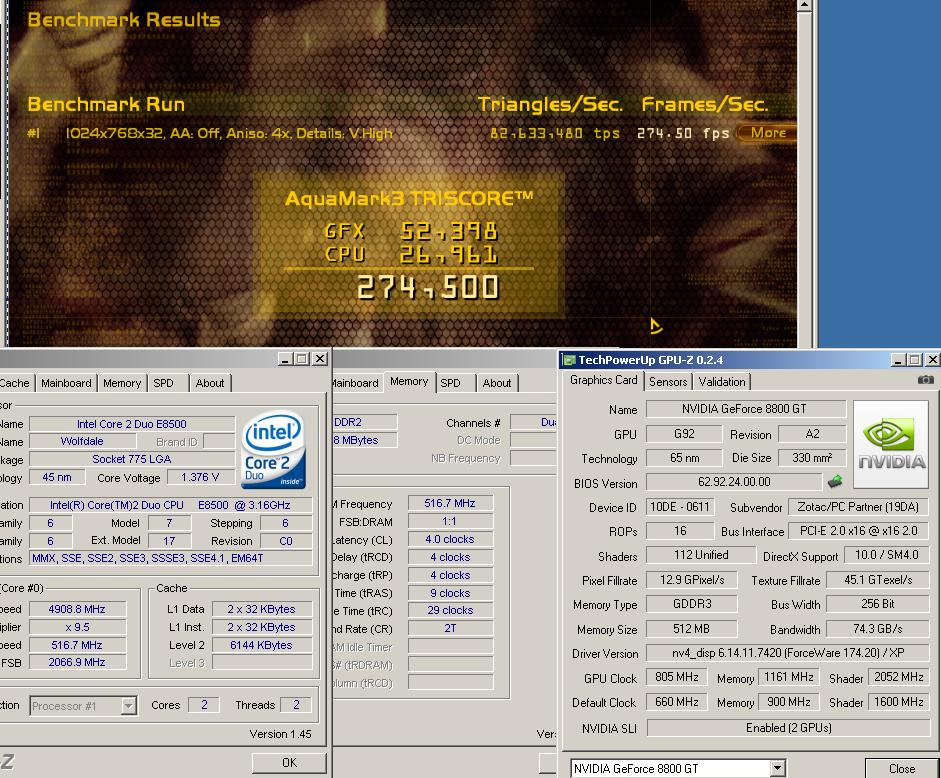Screen dimensions: 941x778
Task: Click the FSB:DRAM 1:1 ratio value
Action: click(450, 521)
